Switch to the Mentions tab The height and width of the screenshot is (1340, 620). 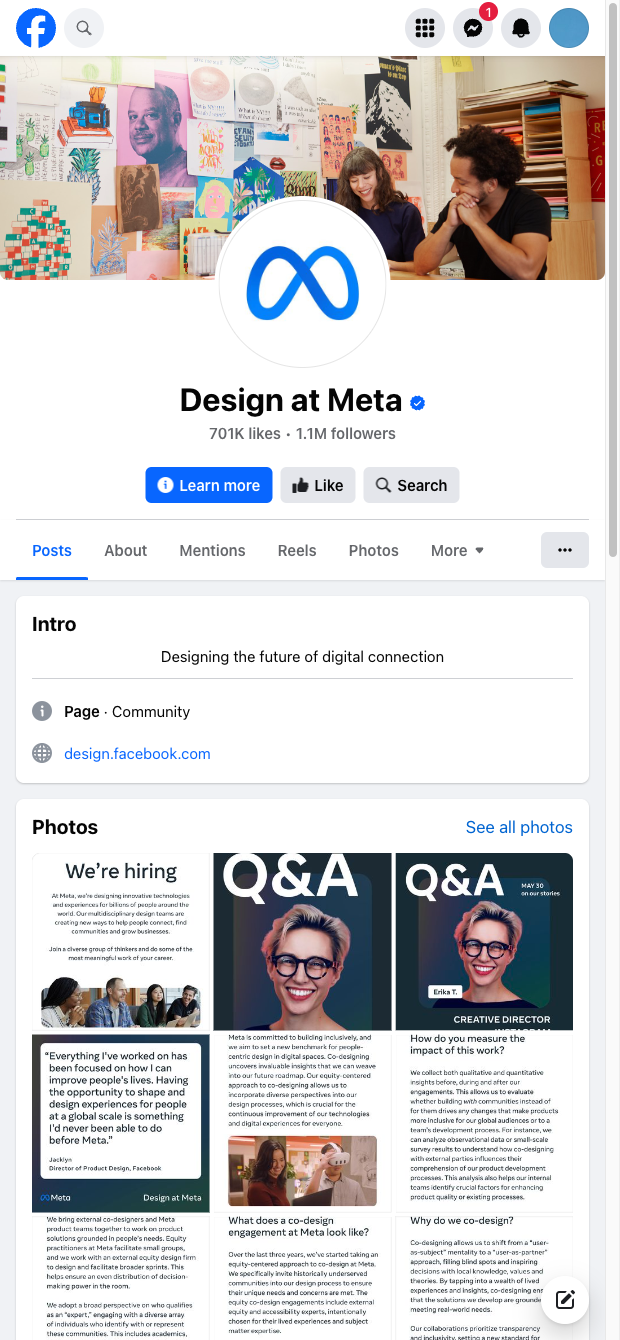tap(212, 550)
